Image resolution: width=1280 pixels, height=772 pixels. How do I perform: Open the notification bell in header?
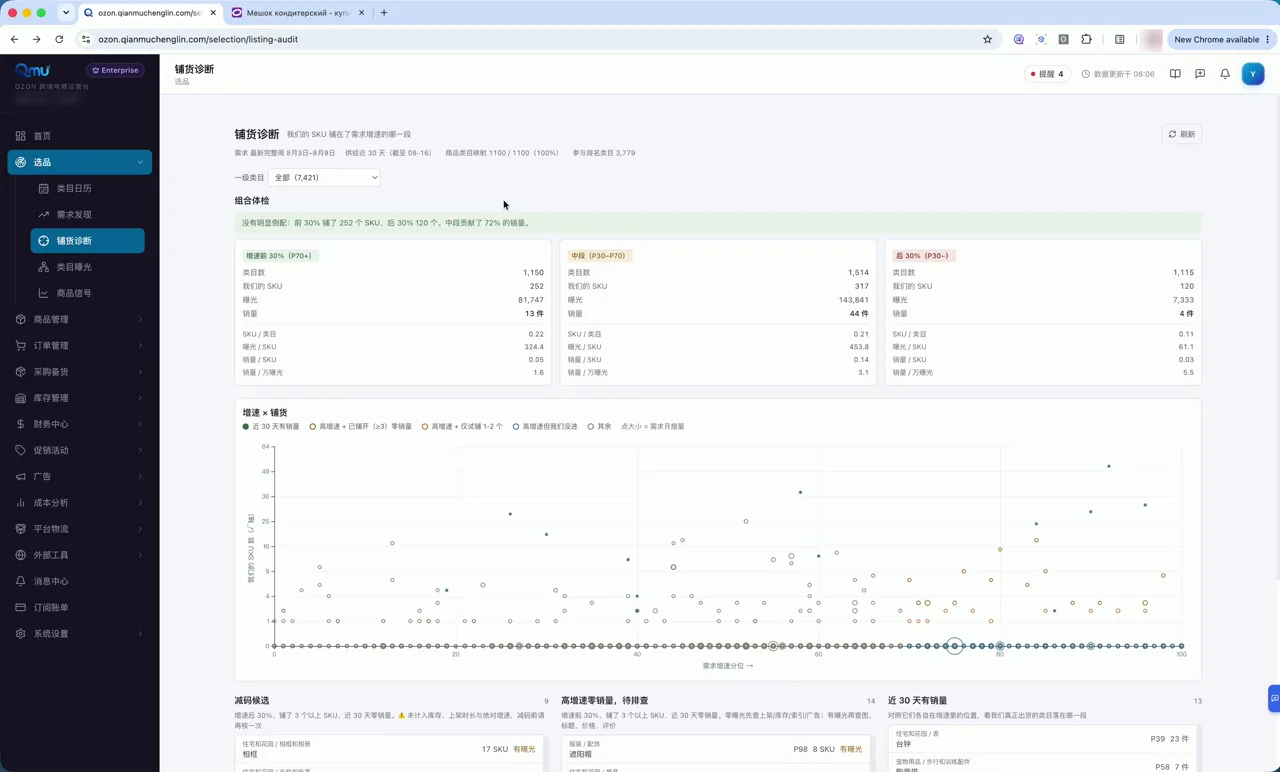click(x=1225, y=74)
